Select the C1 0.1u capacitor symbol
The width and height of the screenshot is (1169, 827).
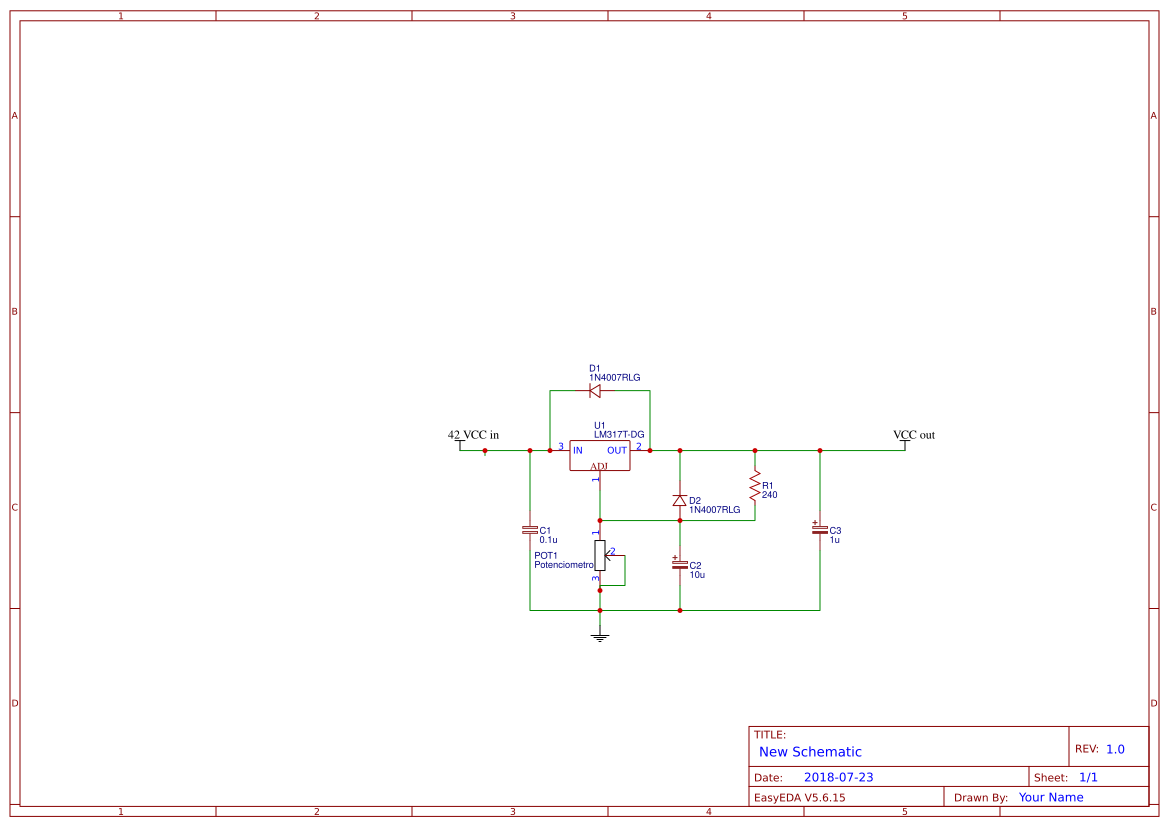click(x=529, y=528)
